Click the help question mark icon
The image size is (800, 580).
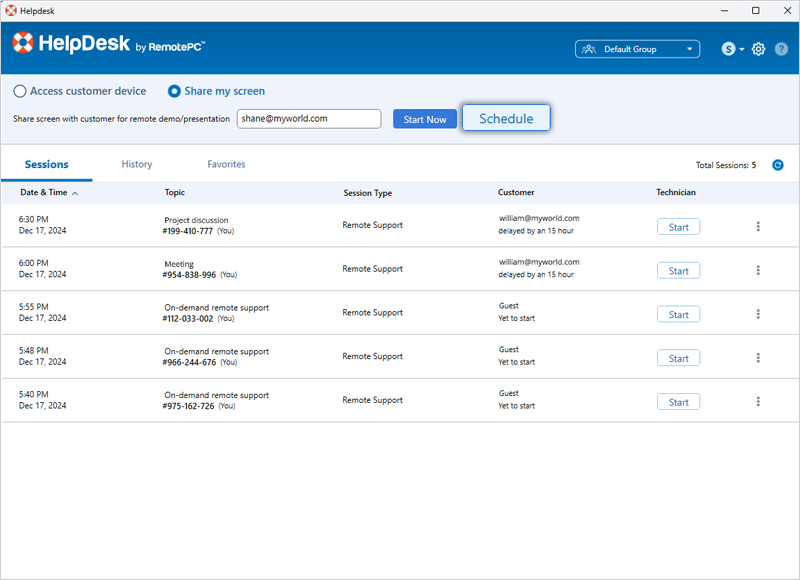point(781,49)
